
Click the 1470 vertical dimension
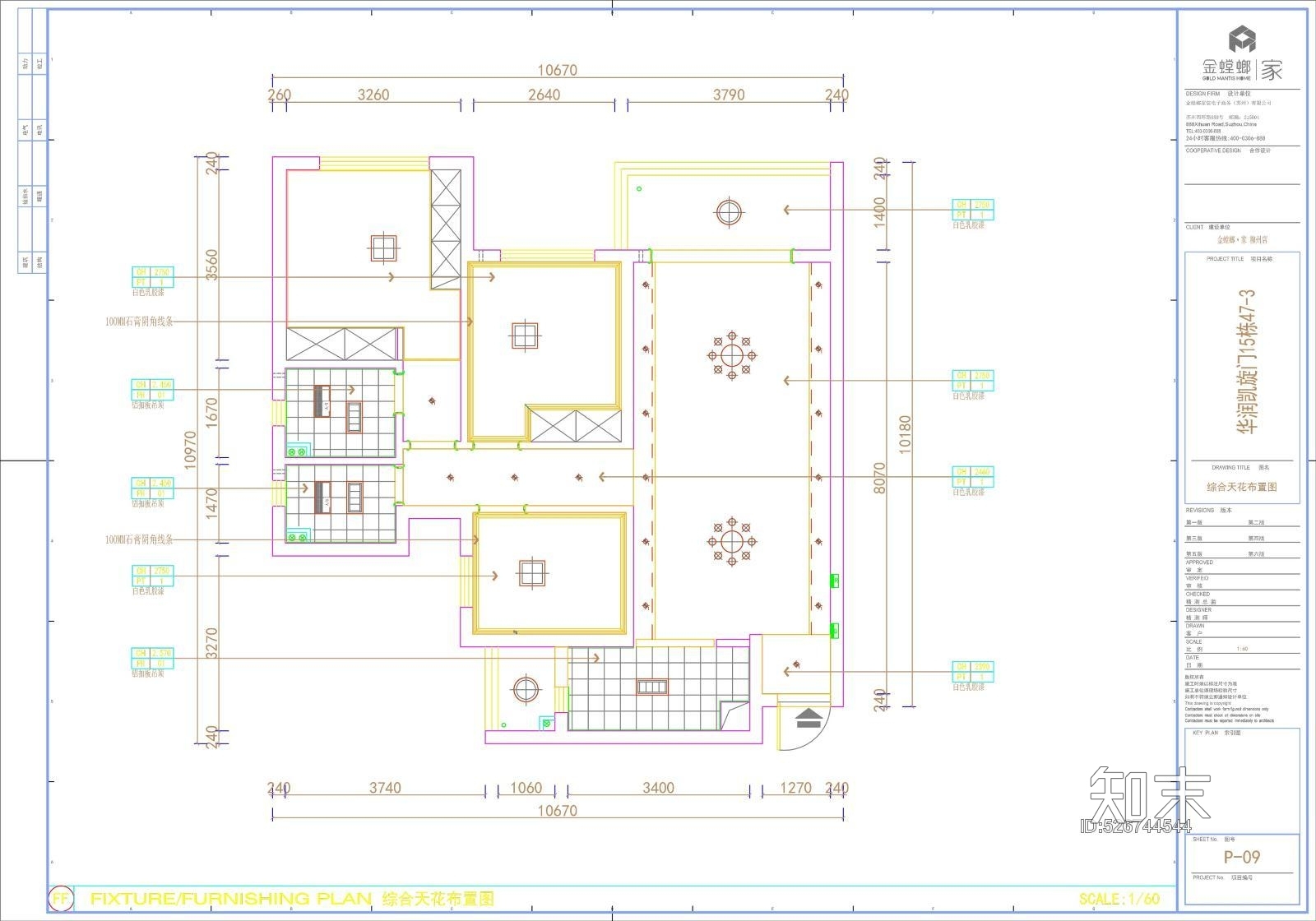(211, 504)
